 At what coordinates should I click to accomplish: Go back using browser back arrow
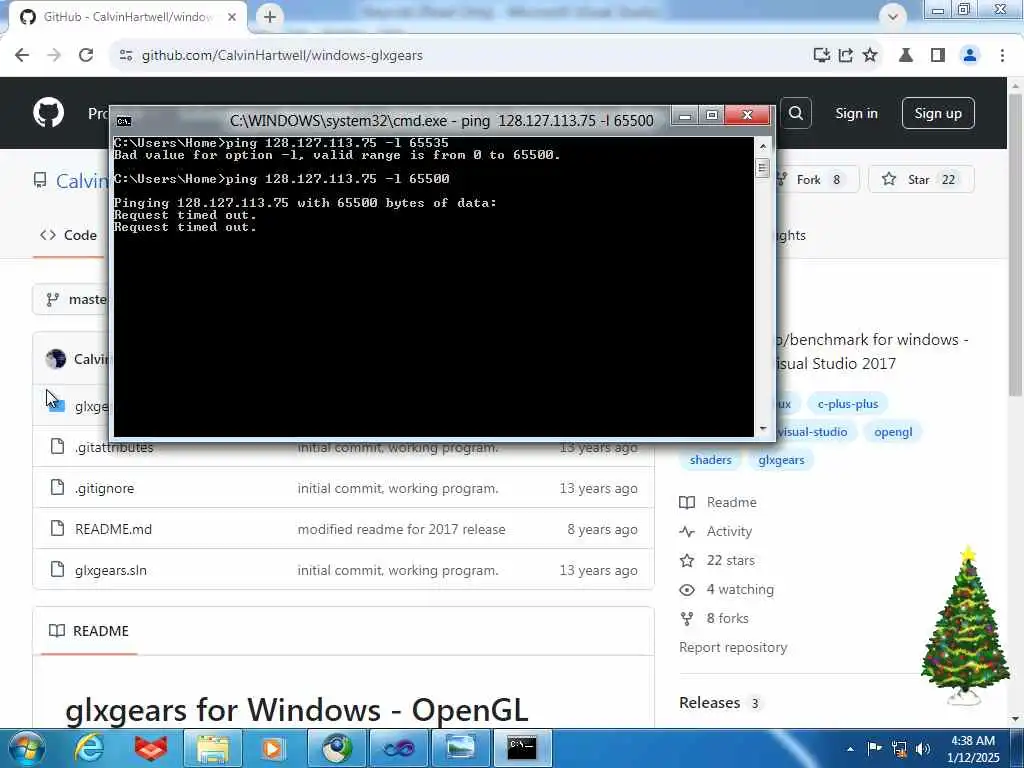pyautogui.click(x=22, y=56)
